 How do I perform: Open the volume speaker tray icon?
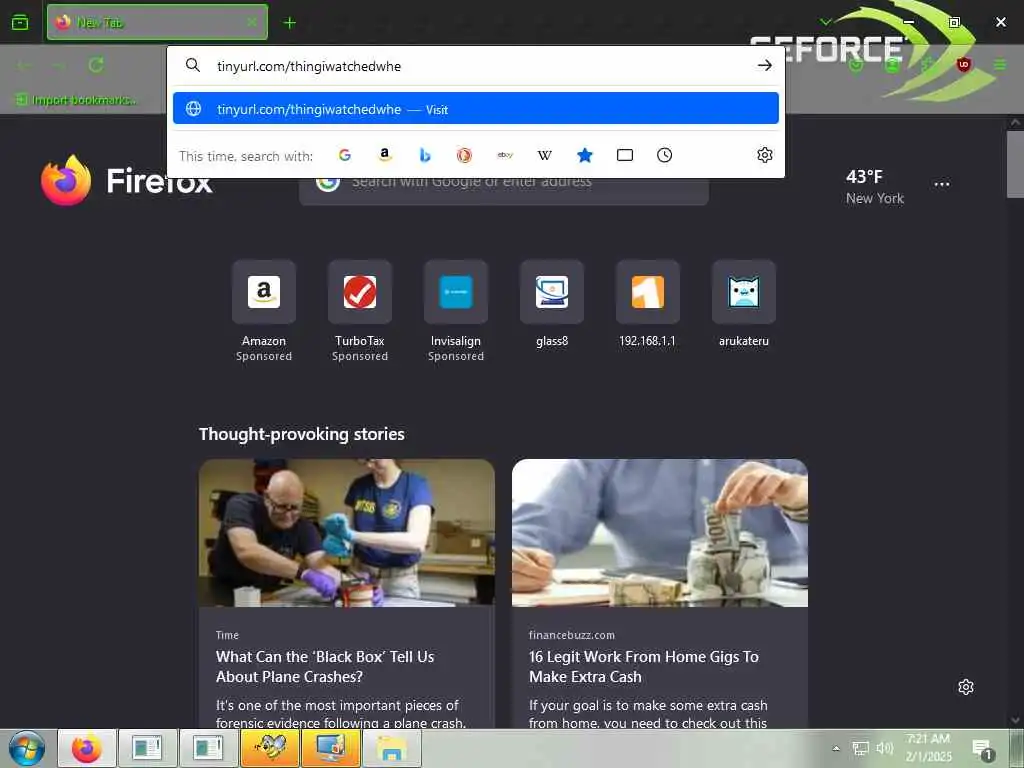click(x=884, y=748)
